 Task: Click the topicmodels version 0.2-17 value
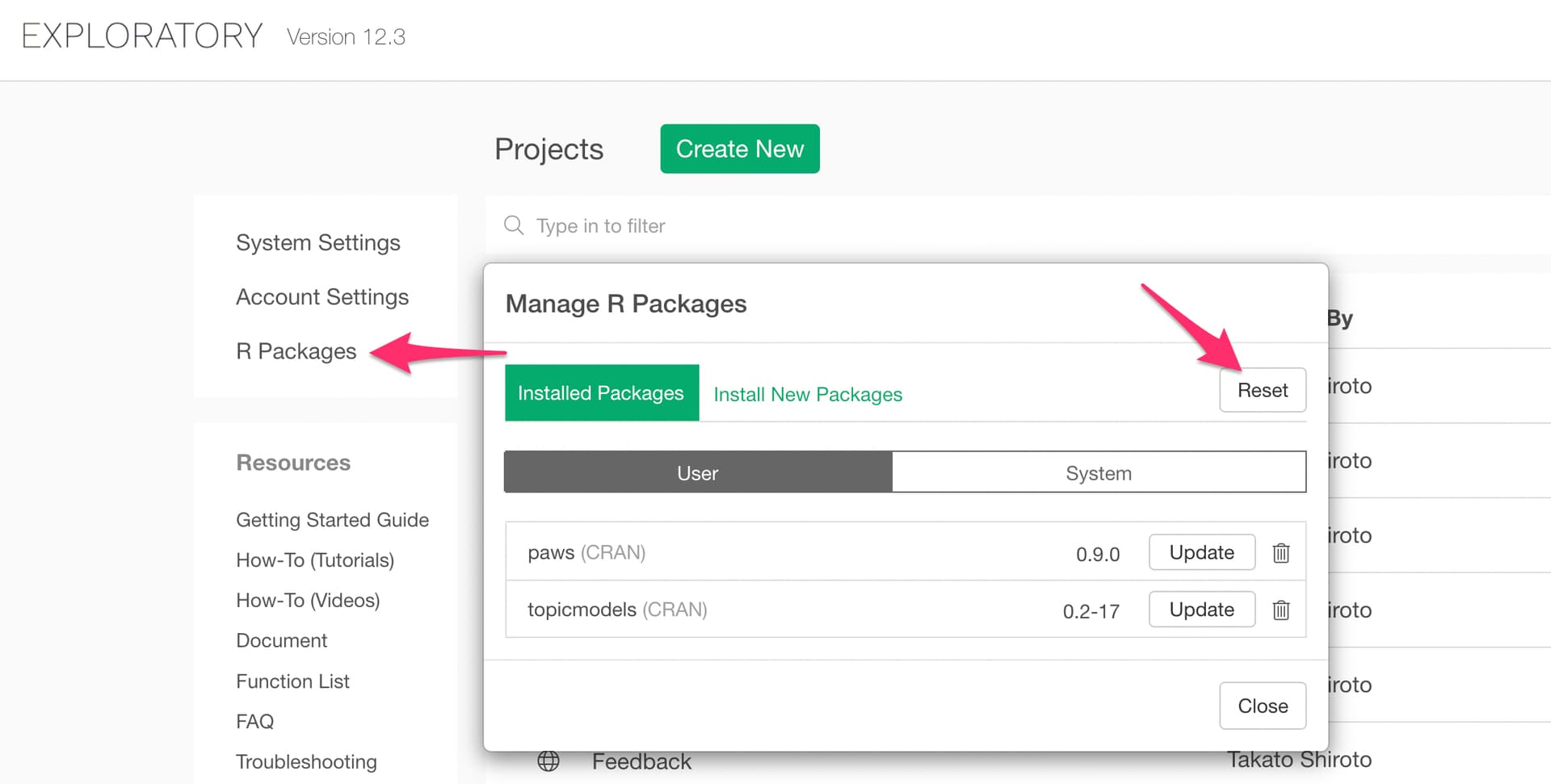(1091, 611)
